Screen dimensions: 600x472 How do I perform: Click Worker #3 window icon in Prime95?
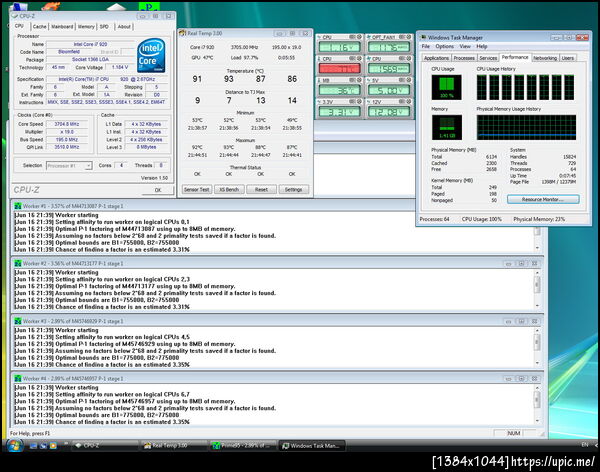tap(18, 321)
